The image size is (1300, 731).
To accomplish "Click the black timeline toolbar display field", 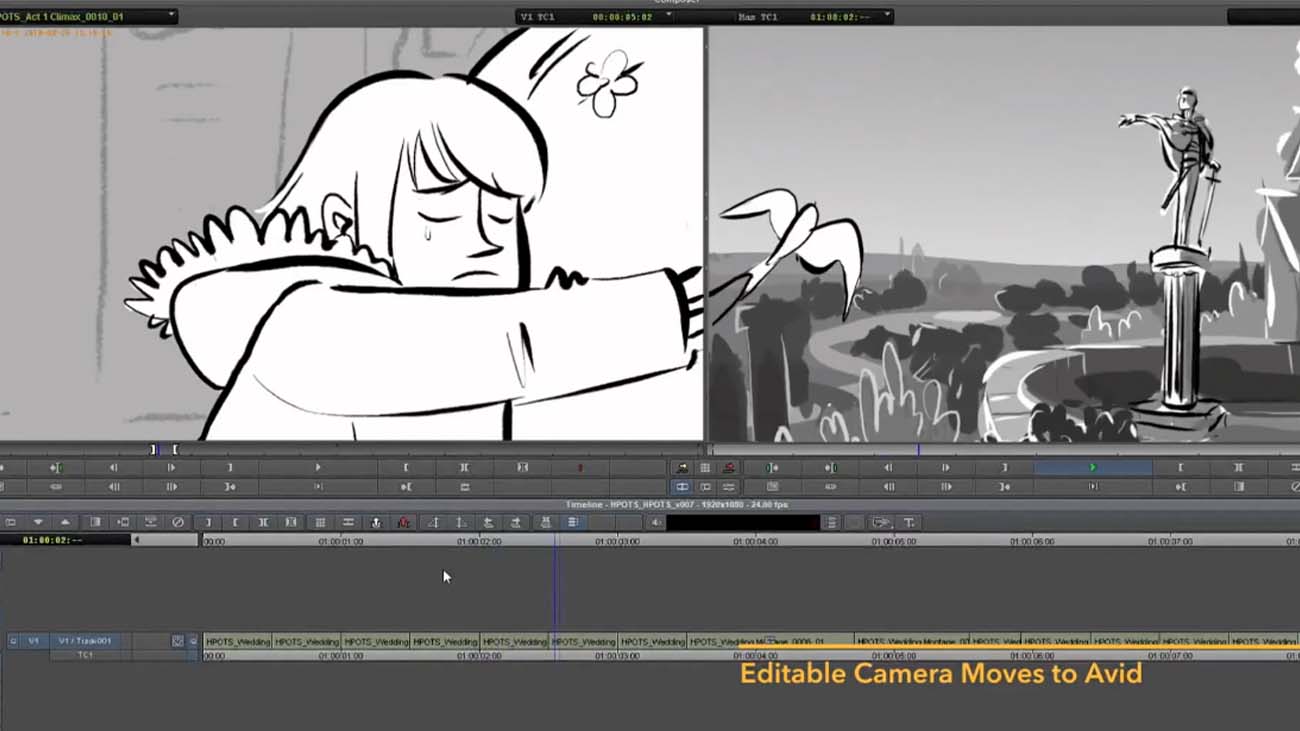I will pos(743,522).
